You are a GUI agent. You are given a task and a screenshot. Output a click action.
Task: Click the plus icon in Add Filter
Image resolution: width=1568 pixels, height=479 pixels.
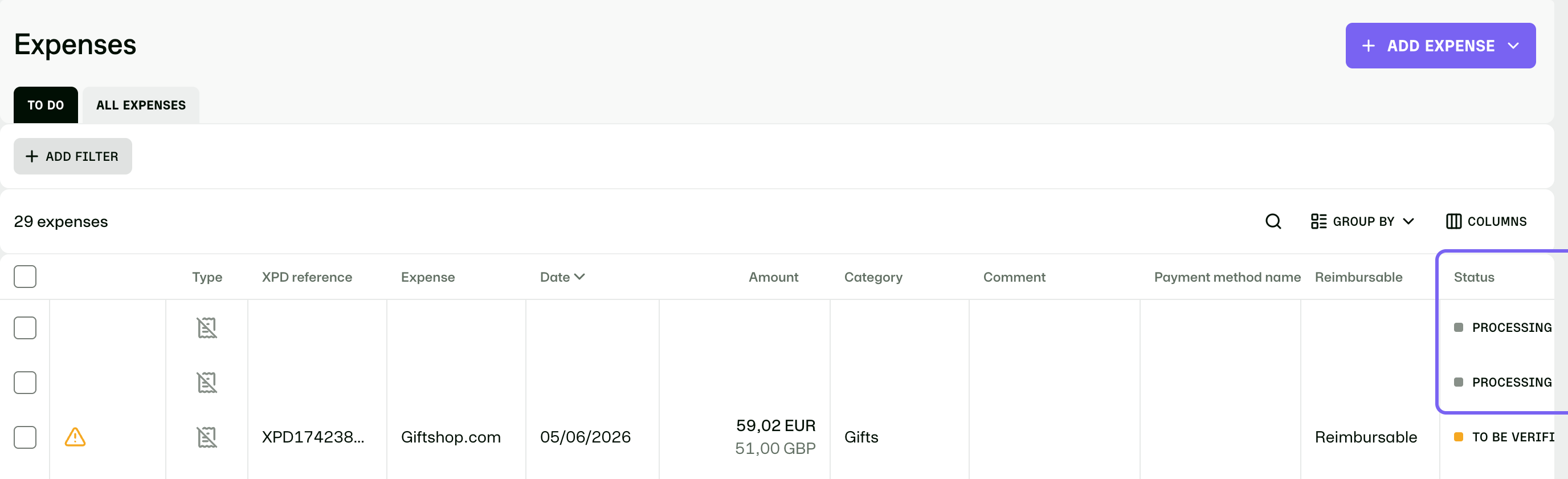(x=32, y=157)
